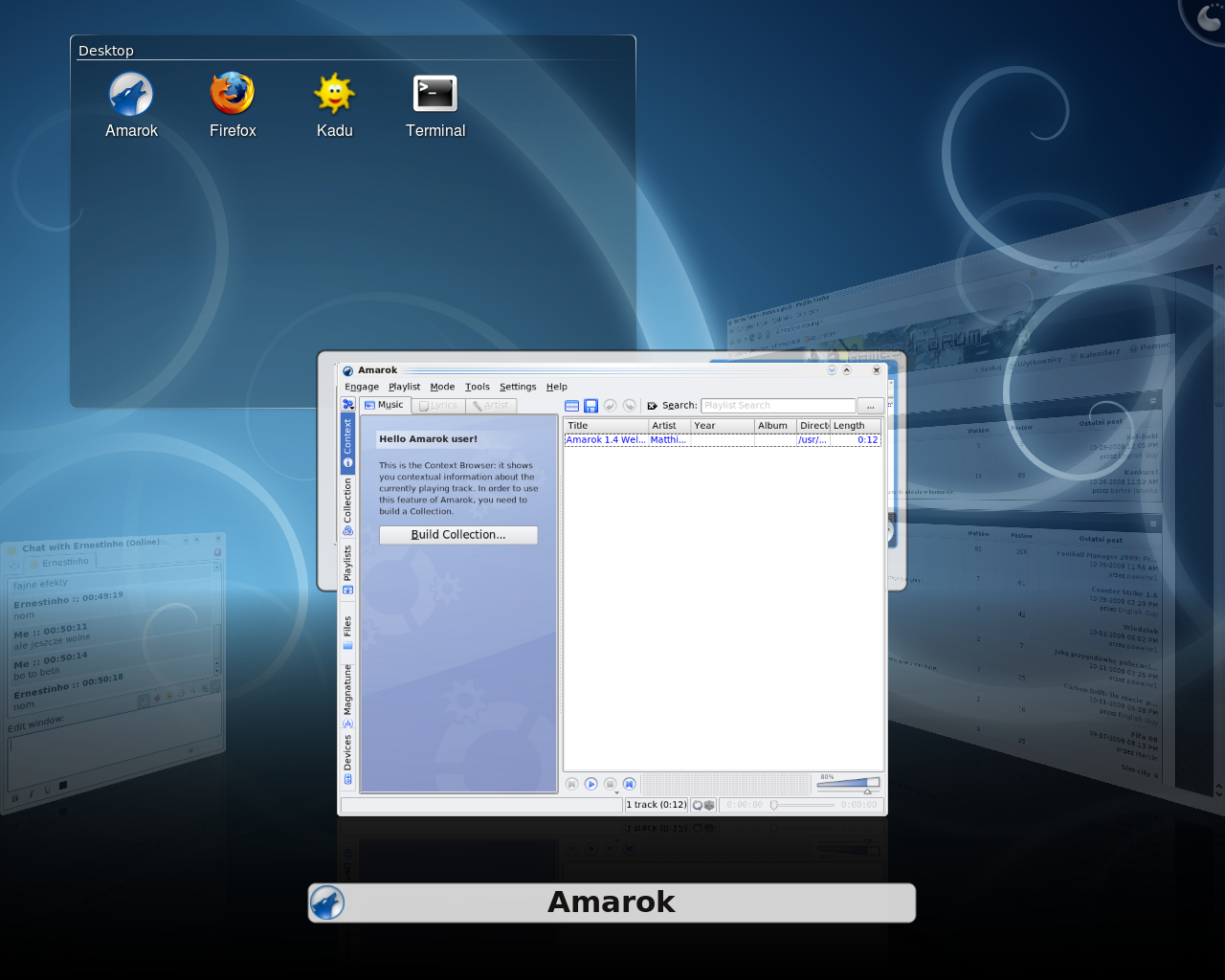Image resolution: width=1225 pixels, height=980 pixels.
Task: Open the Playlists sidebar tab
Action: (x=347, y=570)
